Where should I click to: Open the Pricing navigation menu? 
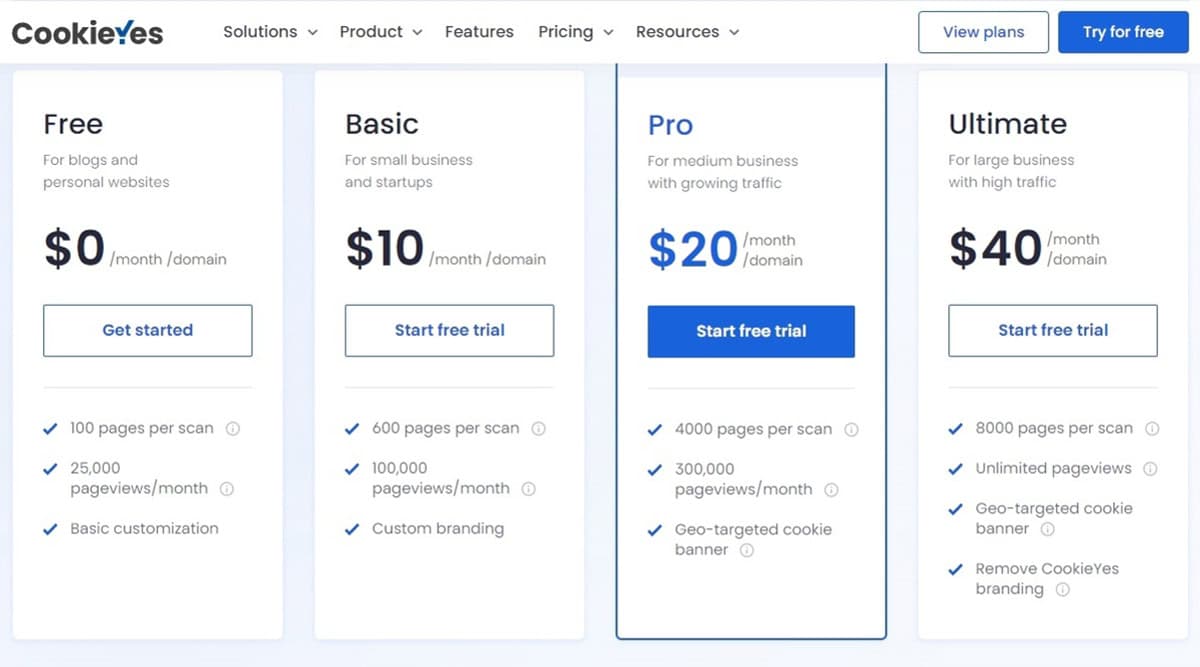tap(575, 32)
